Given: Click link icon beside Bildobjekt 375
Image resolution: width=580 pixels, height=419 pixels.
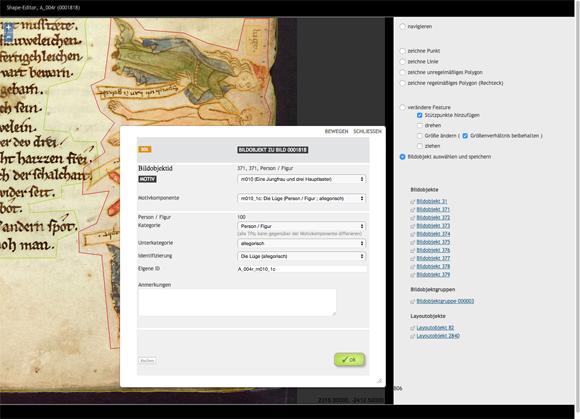Looking at the screenshot, I should pos(412,243).
